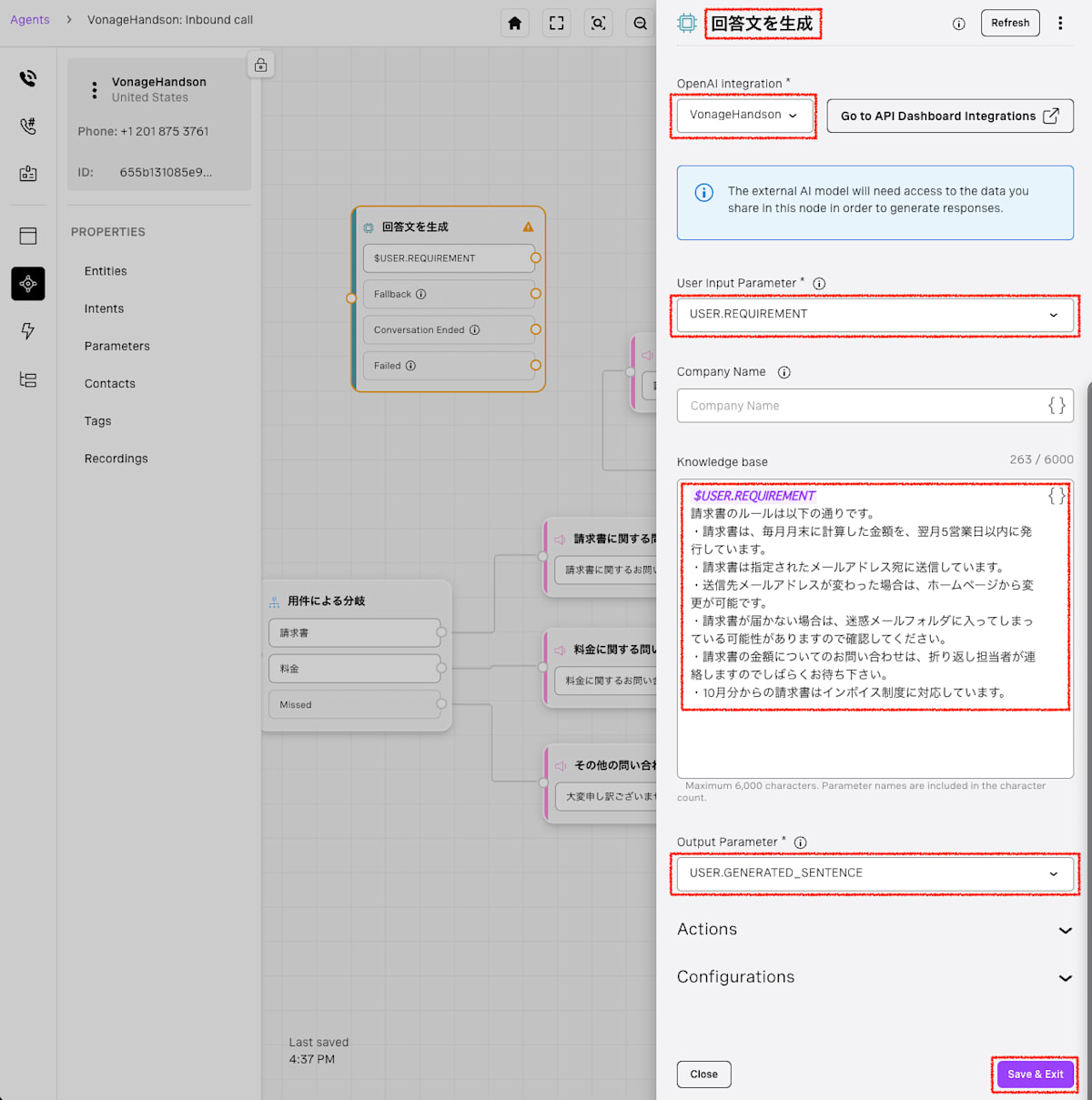Image resolution: width=1092 pixels, height=1100 pixels.
Task: Open the lightning events sidebar icon
Action: coord(28,331)
